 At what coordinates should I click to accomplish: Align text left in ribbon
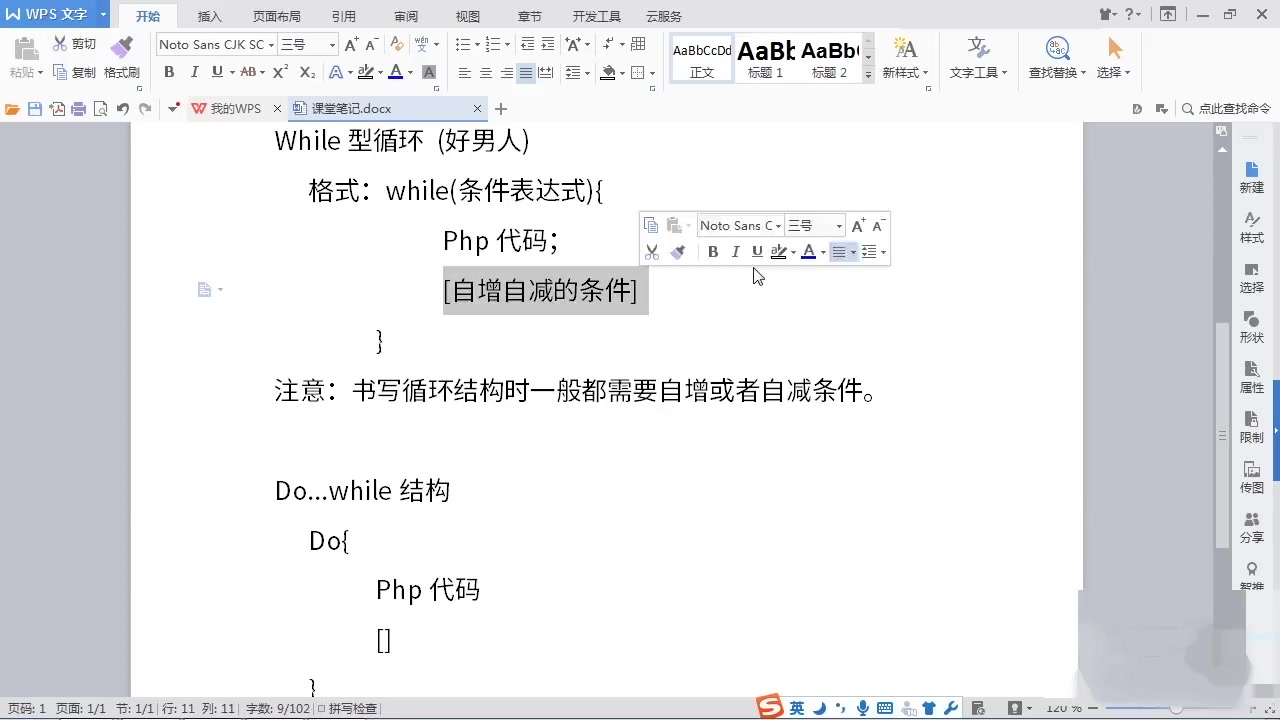point(464,72)
